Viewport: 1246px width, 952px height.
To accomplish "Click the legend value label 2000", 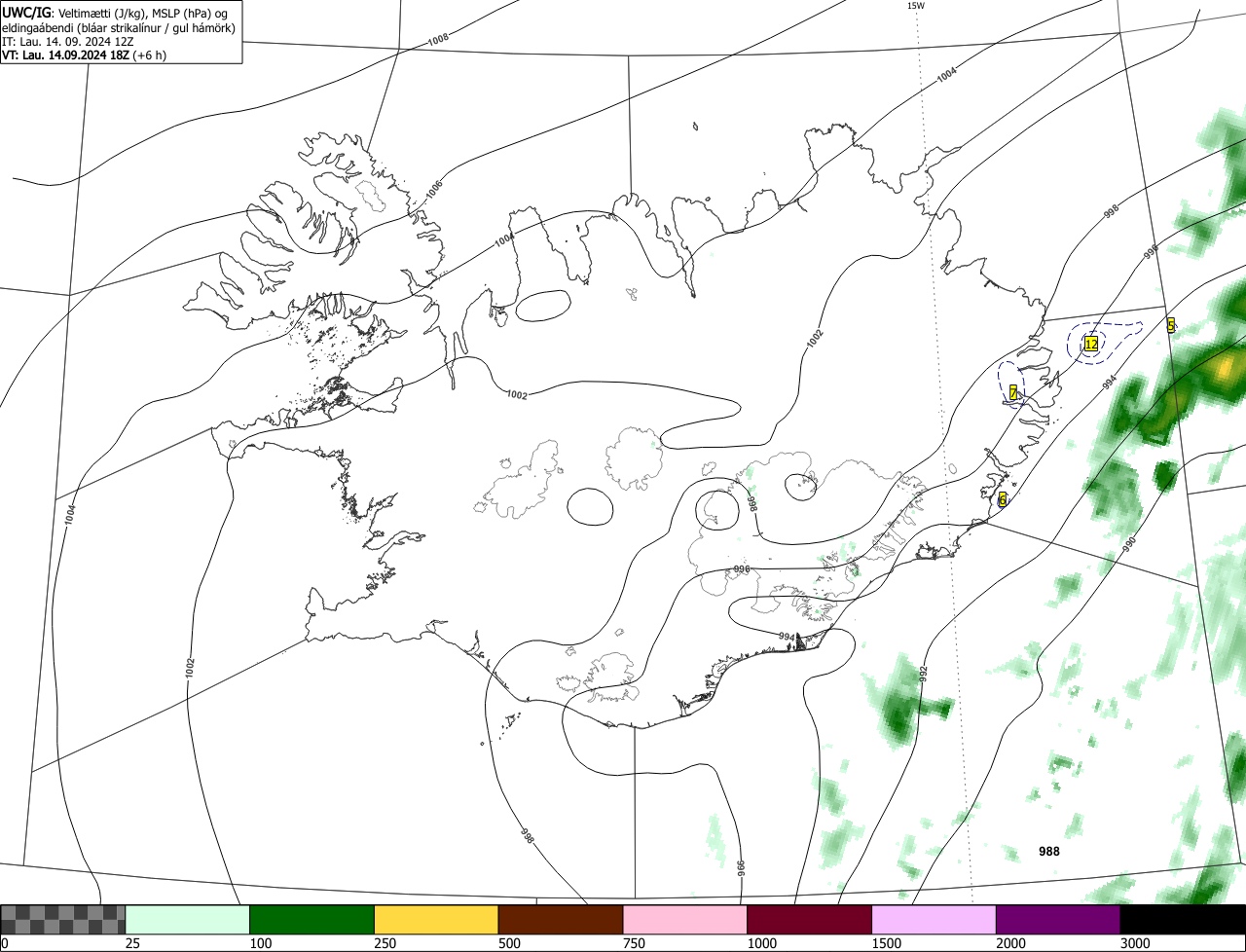I will (x=1010, y=943).
